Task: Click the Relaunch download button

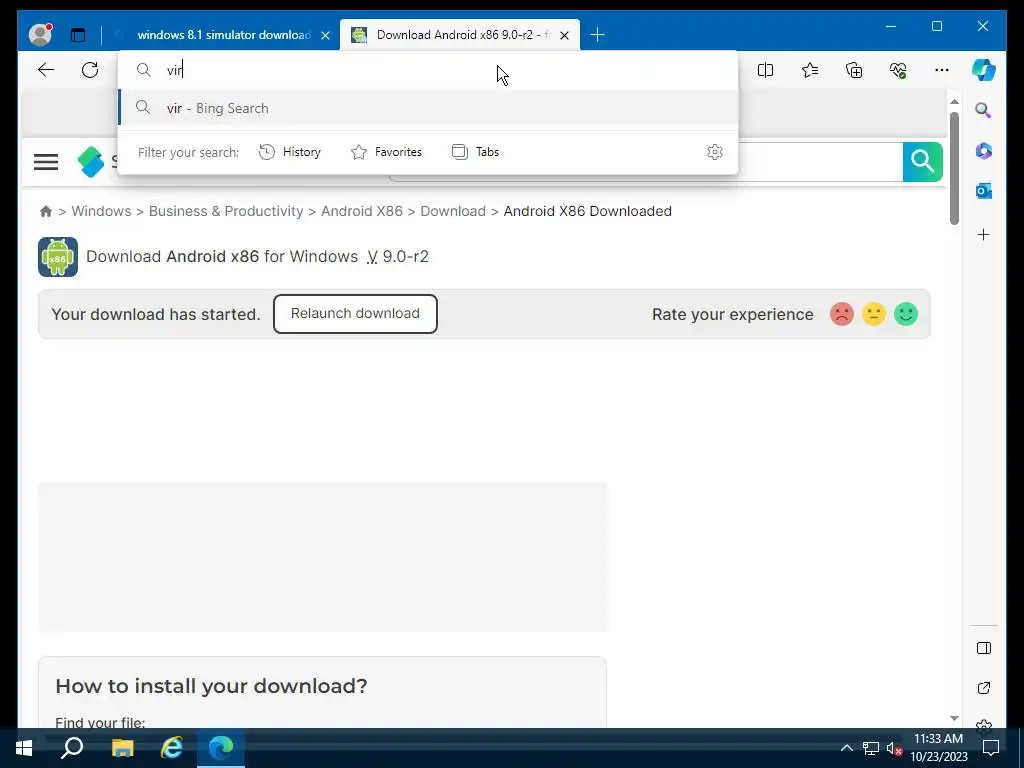Action: (355, 313)
